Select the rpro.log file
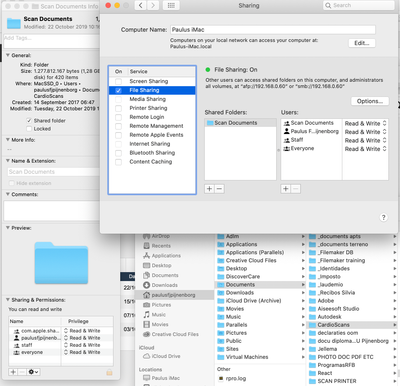Image resolution: width=400 pixels, height=386 pixels. coord(232,378)
